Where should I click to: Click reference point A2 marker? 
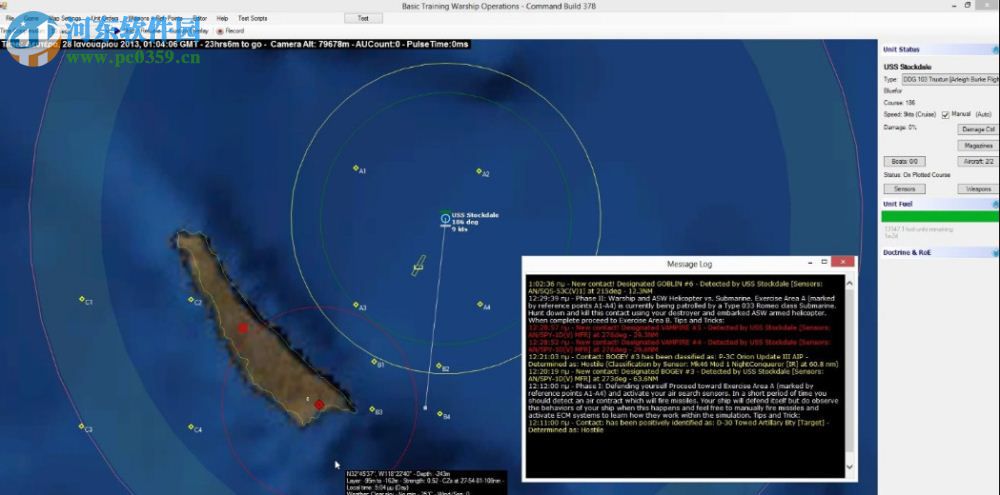[479, 171]
